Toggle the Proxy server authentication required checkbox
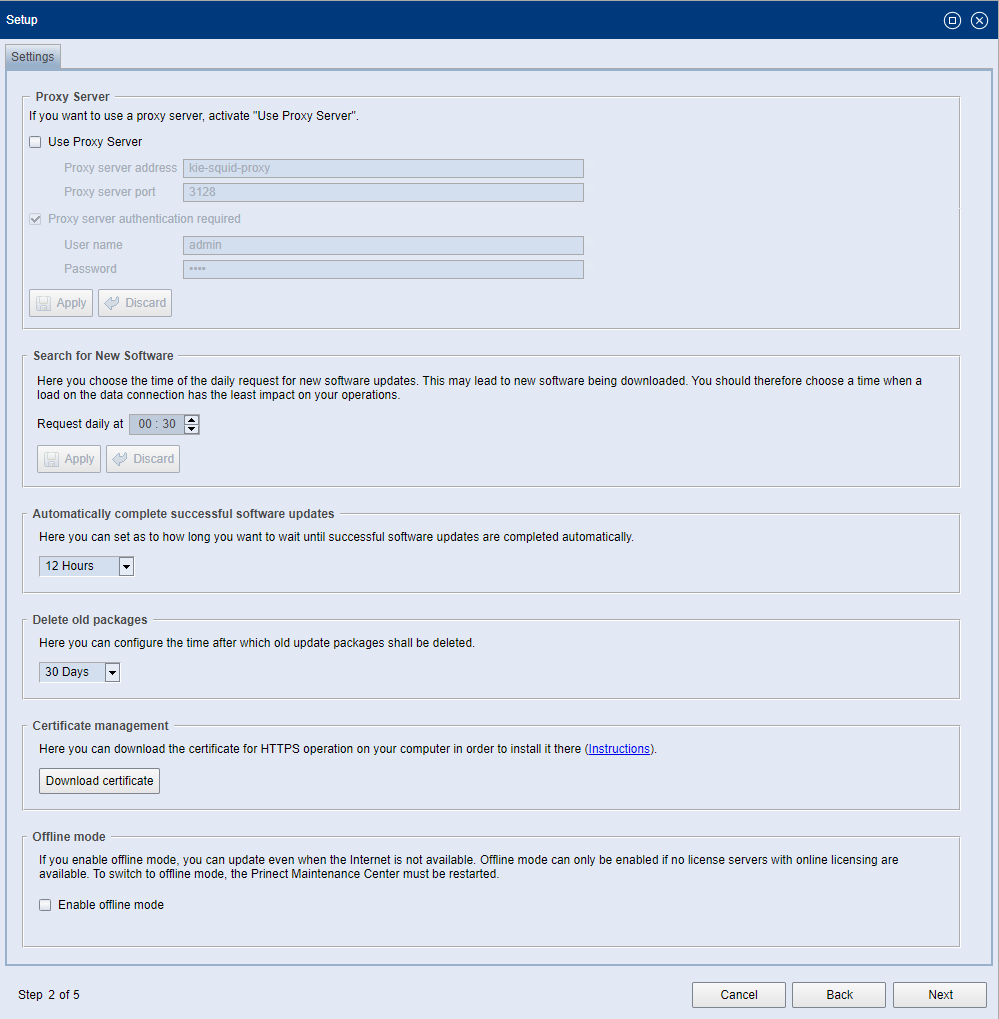 35,218
